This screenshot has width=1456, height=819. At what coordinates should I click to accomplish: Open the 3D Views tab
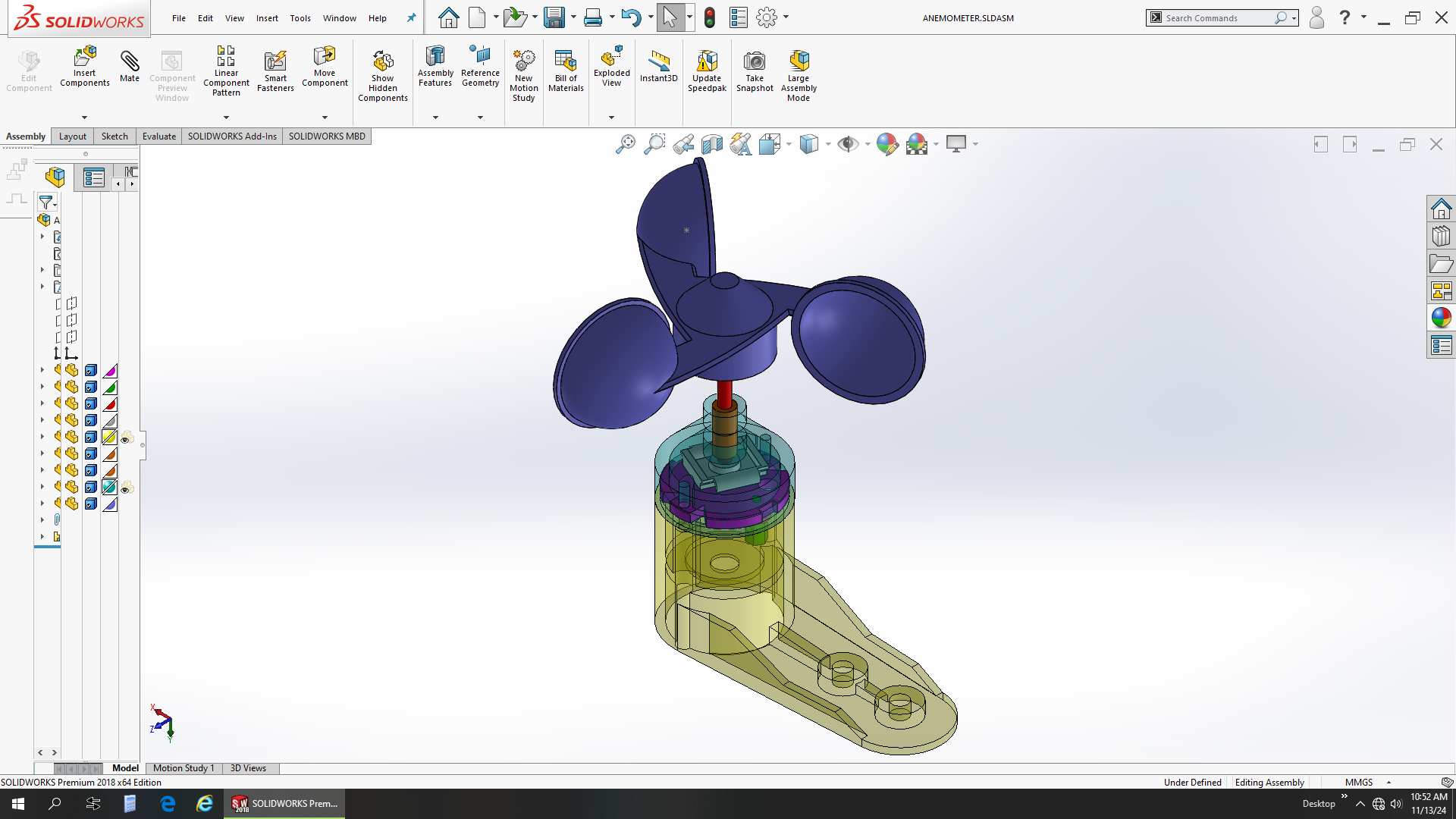click(249, 768)
